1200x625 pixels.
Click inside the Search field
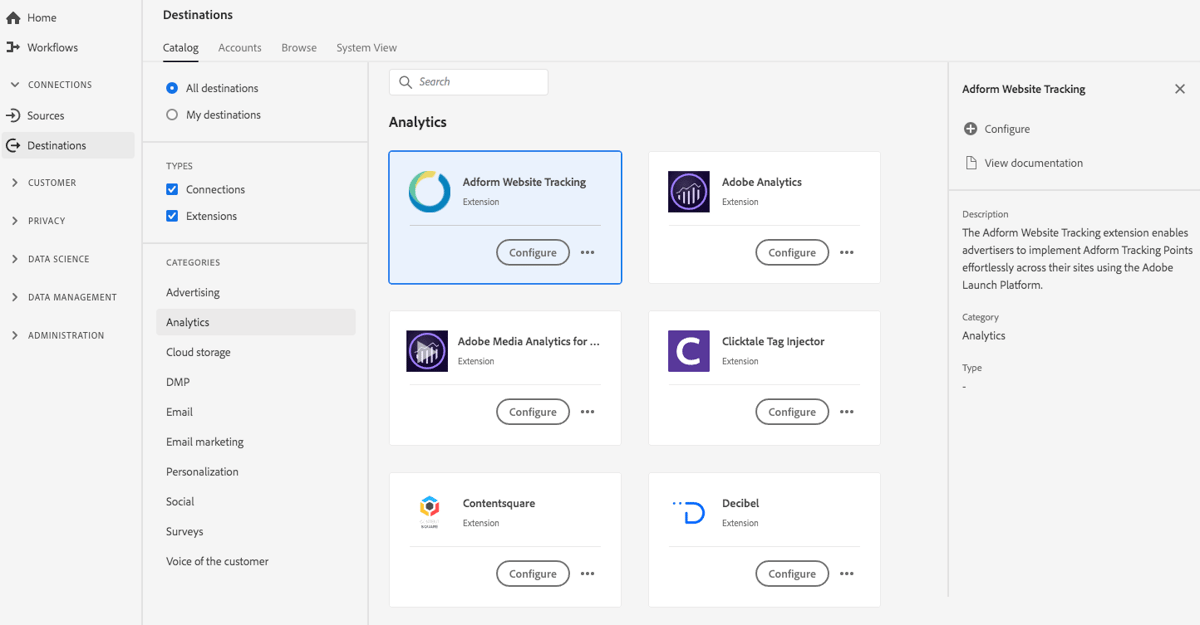click(x=470, y=81)
